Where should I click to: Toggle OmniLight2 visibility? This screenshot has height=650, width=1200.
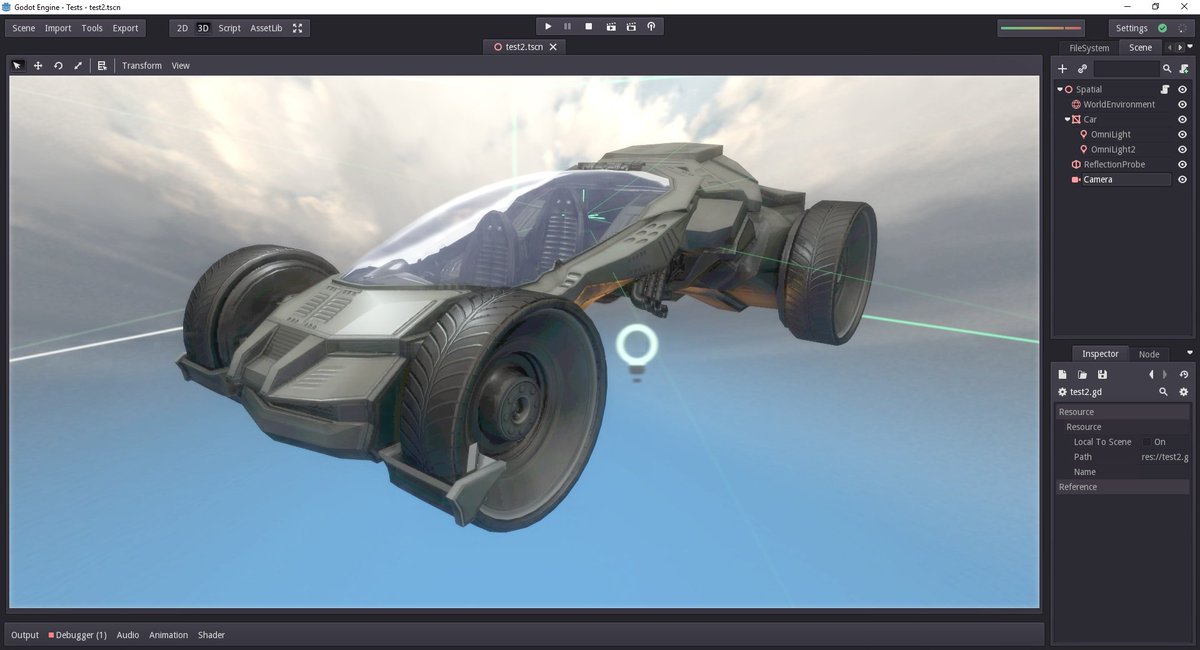pos(1183,149)
